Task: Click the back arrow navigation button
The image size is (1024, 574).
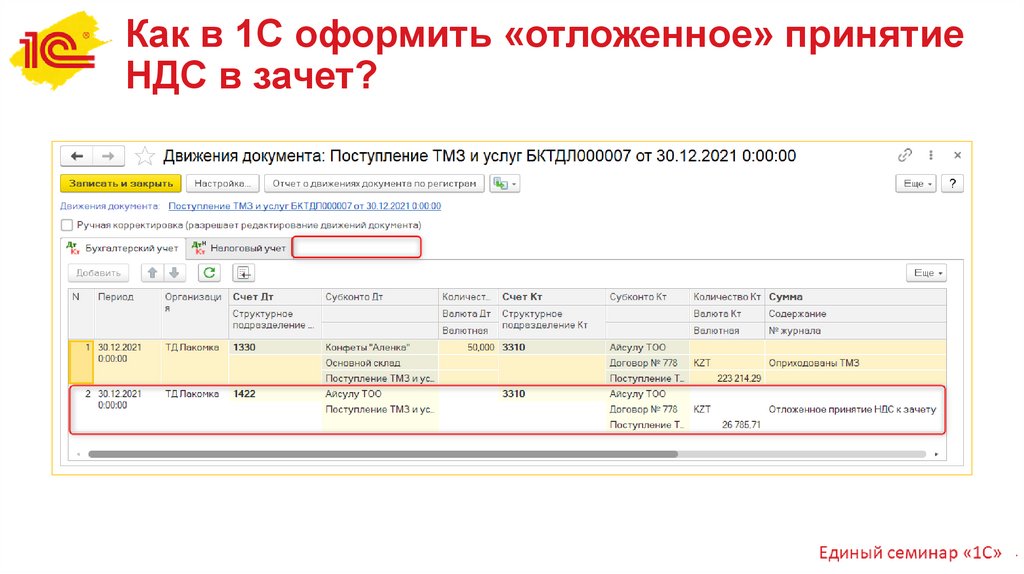Action: click(x=77, y=156)
